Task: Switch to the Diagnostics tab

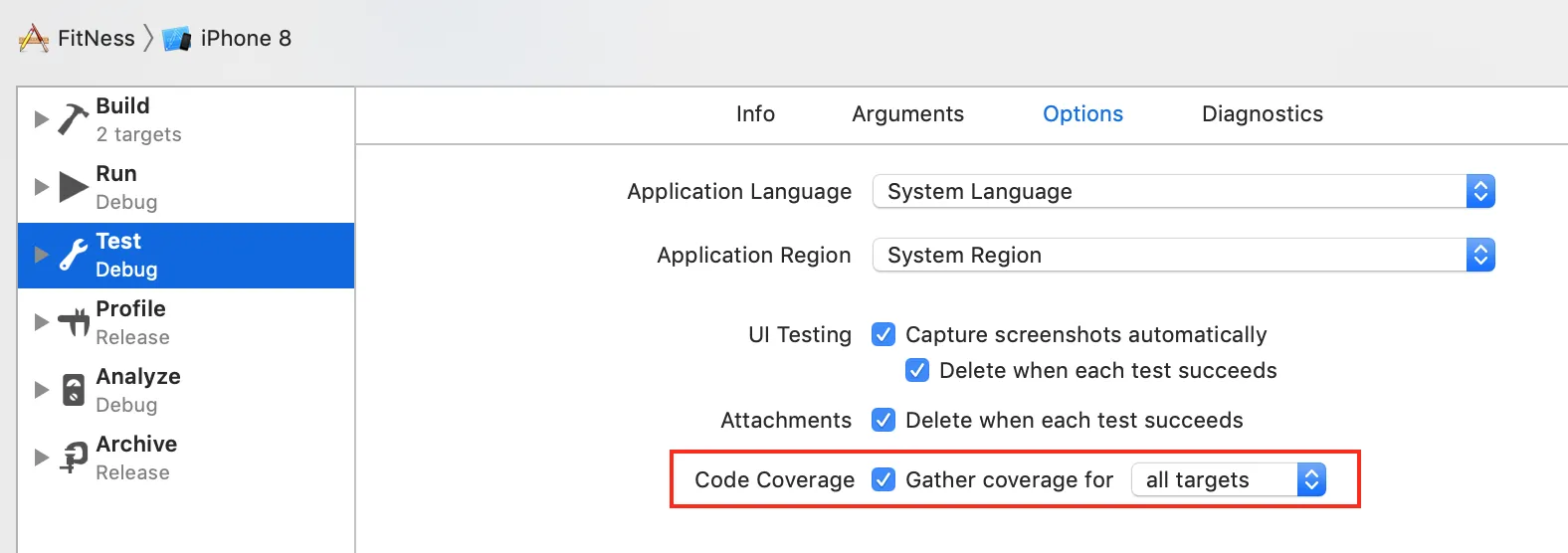Action: (x=1262, y=114)
